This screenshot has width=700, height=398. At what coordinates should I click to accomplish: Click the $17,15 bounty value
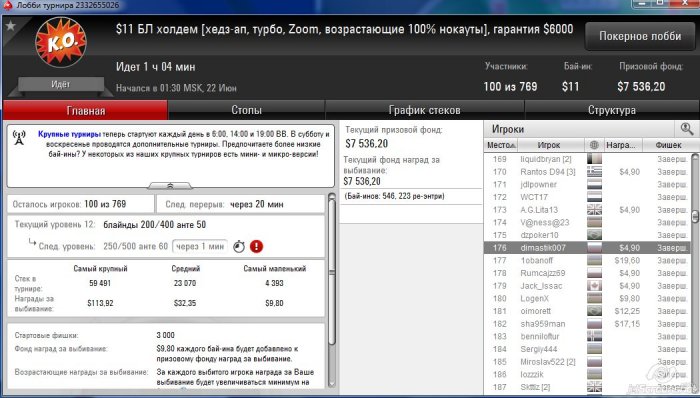pyautogui.click(x=627, y=323)
